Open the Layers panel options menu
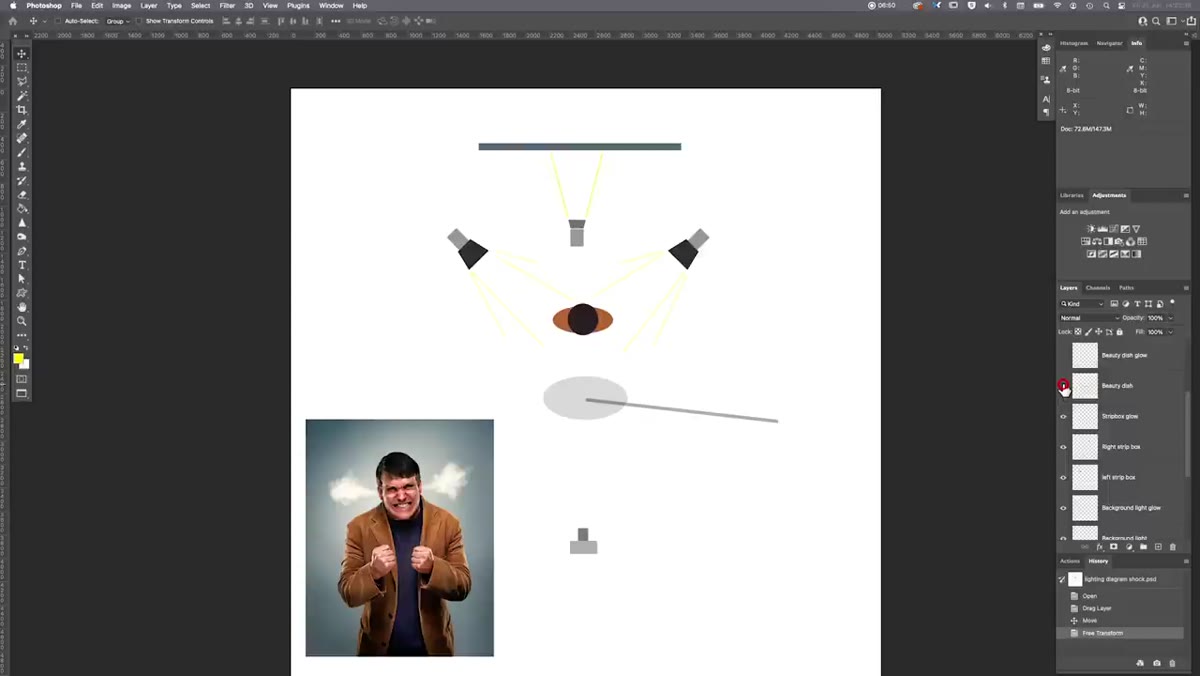 1186,288
